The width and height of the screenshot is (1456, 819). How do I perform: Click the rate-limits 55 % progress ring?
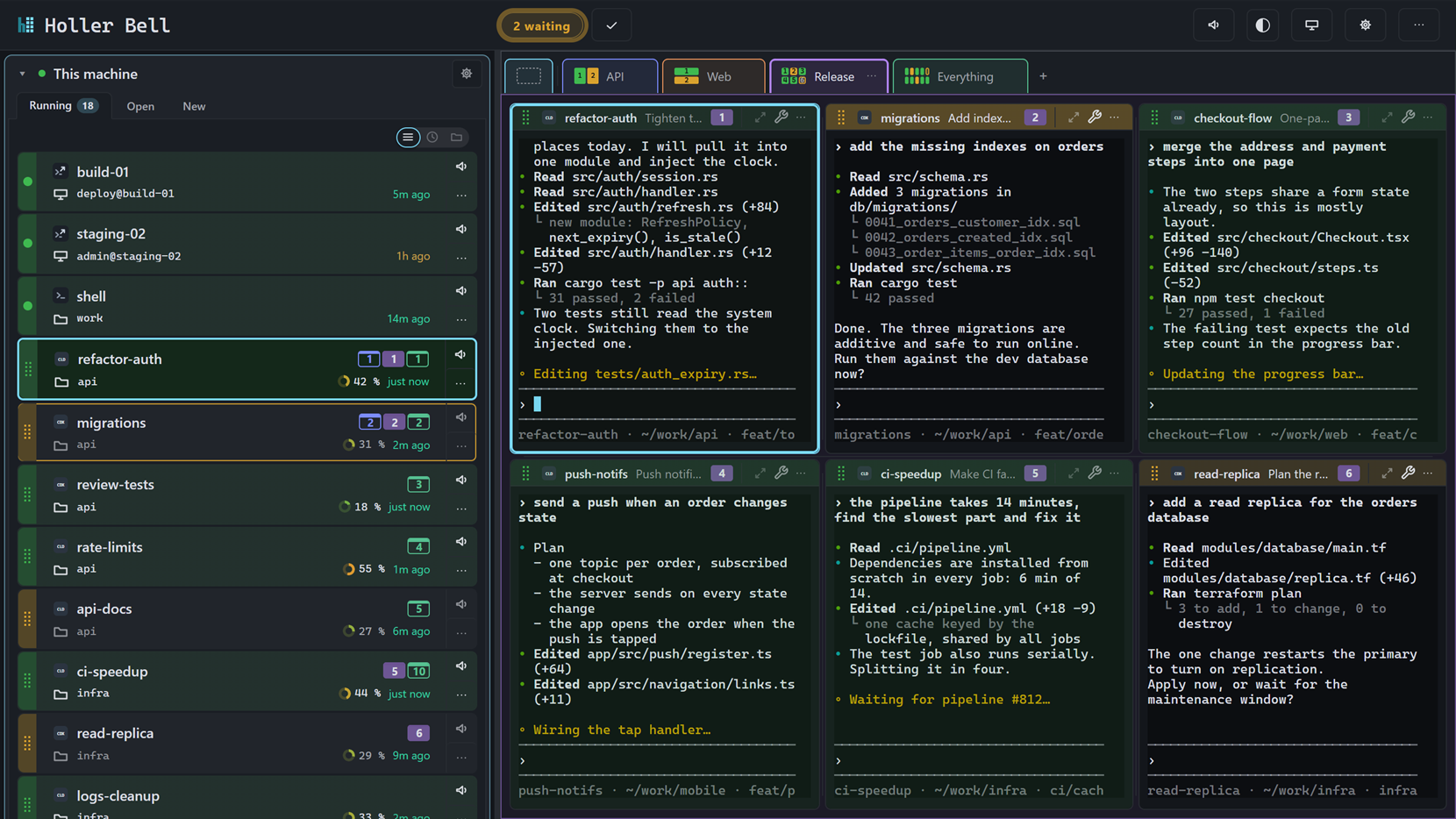point(349,569)
